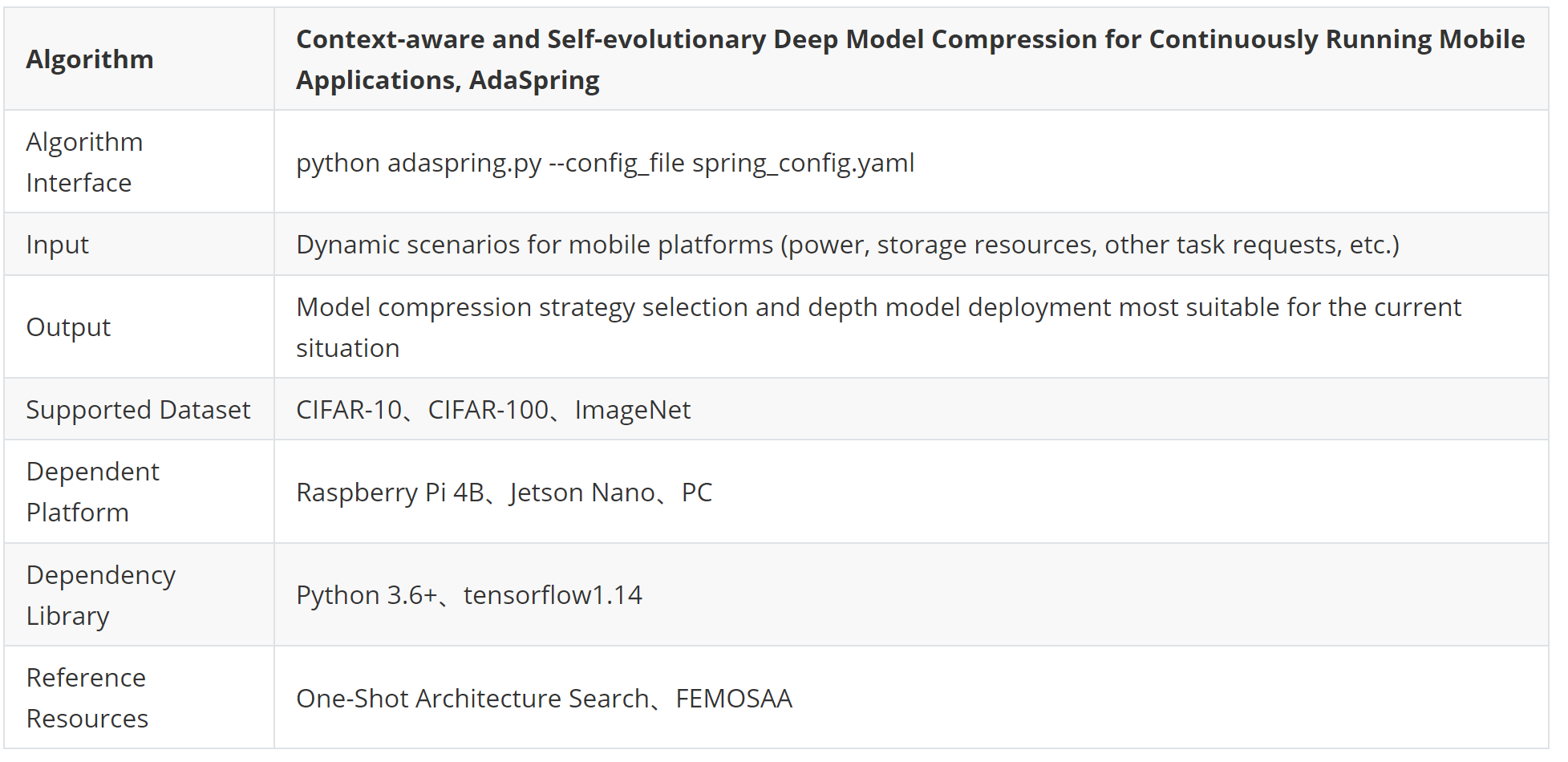Click the Jetson Nano platform text

pyautogui.click(x=582, y=492)
